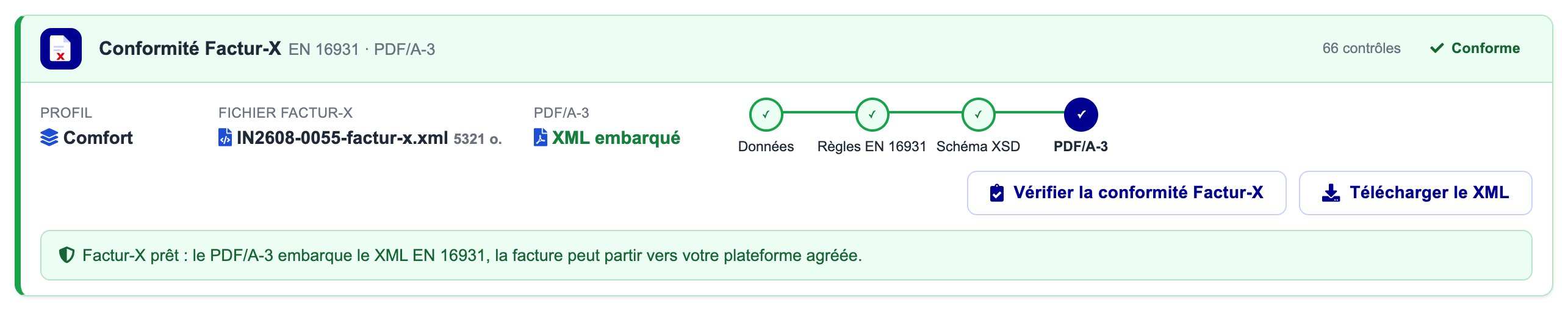
Task: Select the Données step circle
Action: 766,114
